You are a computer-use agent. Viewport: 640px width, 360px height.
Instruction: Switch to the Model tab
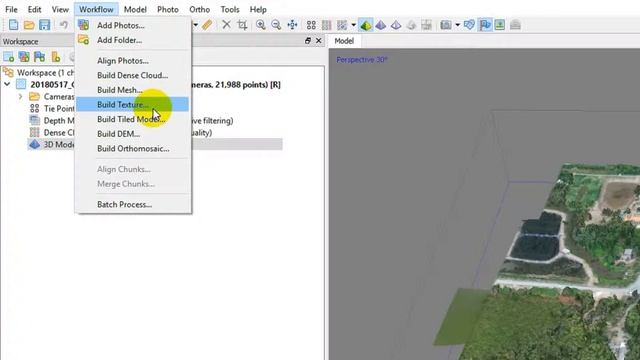(x=344, y=41)
